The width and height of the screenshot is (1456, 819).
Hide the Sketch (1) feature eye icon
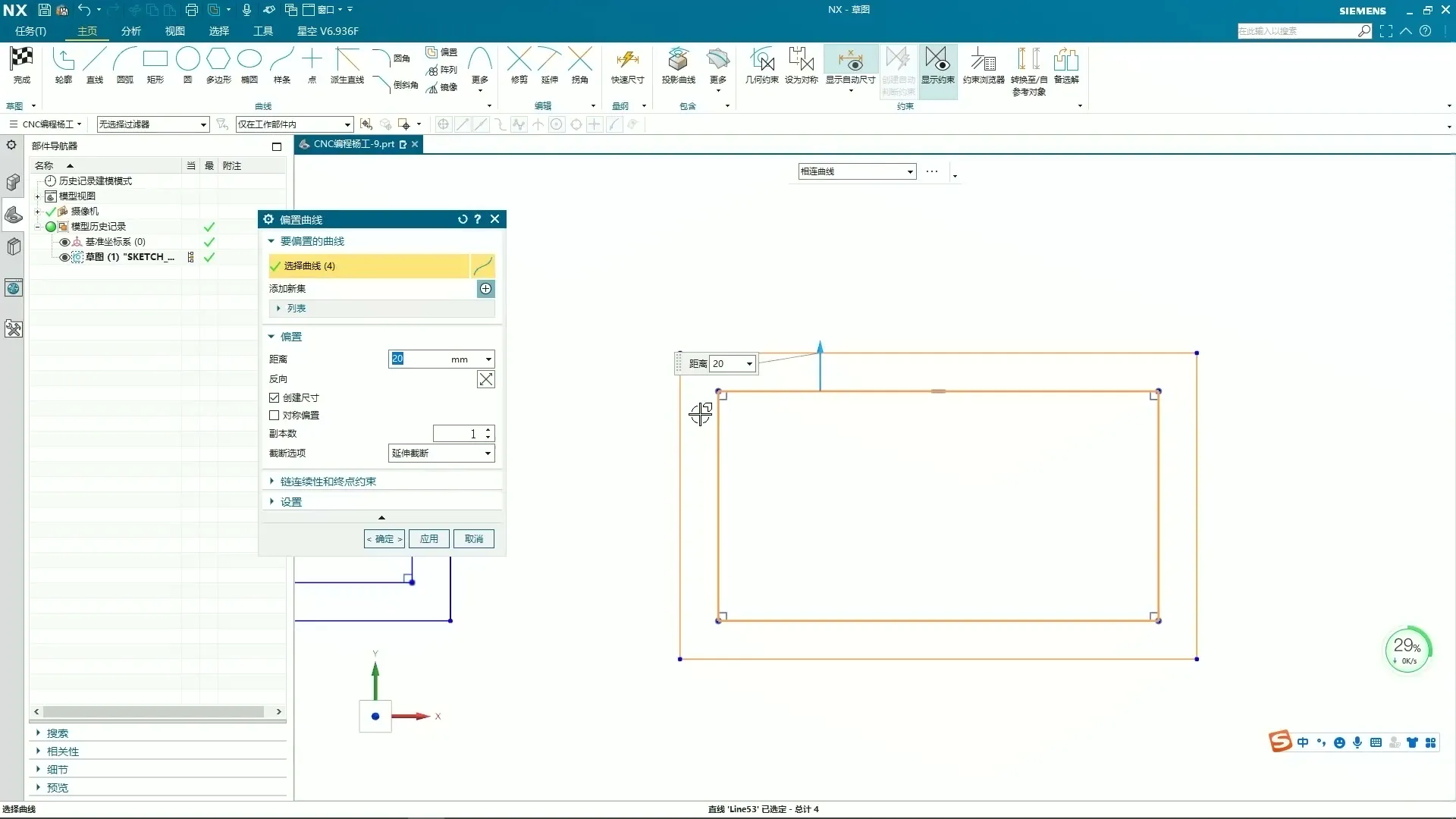click(64, 257)
